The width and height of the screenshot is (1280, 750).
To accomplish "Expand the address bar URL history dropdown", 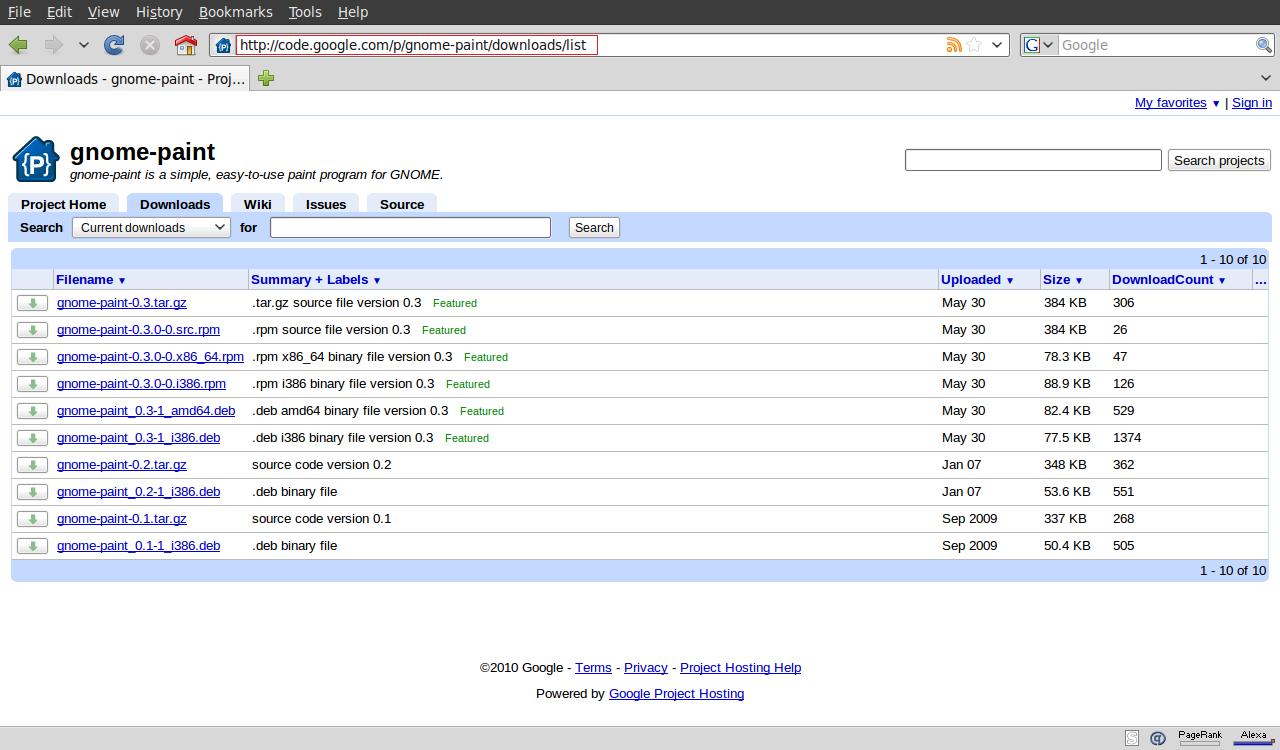I will [x=997, y=45].
